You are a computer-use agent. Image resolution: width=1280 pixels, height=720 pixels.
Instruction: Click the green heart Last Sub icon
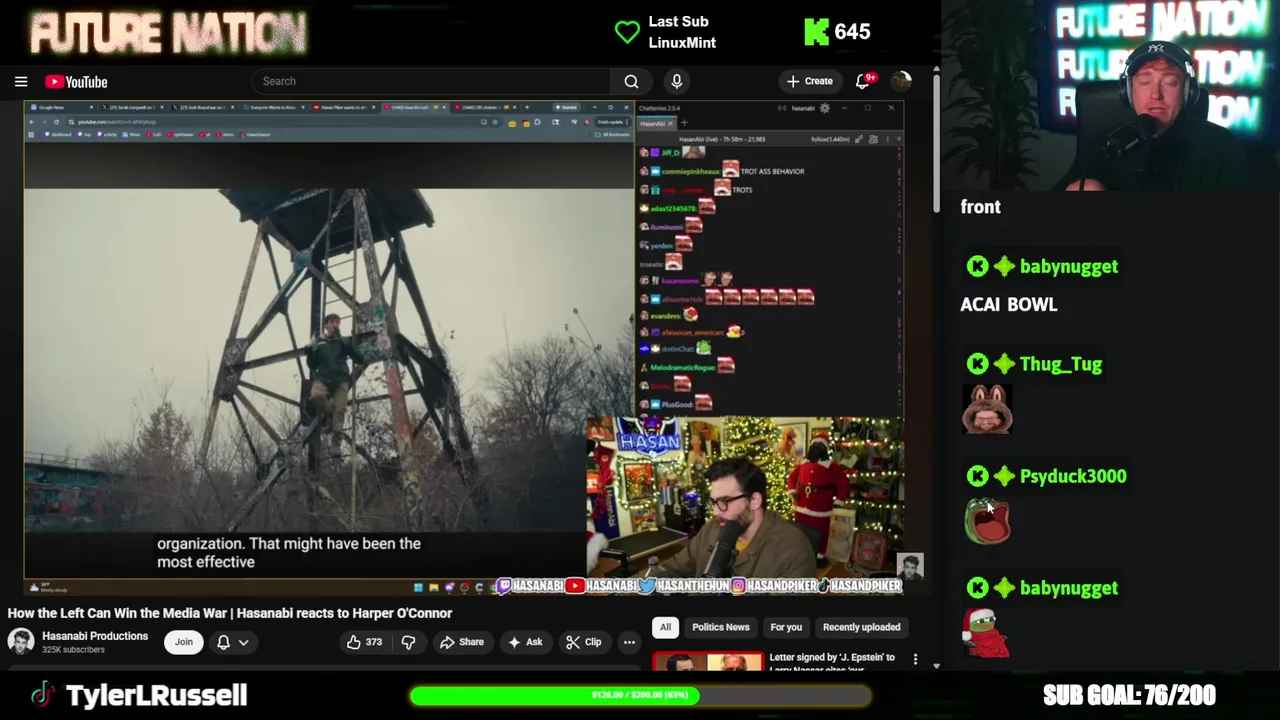click(627, 32)
